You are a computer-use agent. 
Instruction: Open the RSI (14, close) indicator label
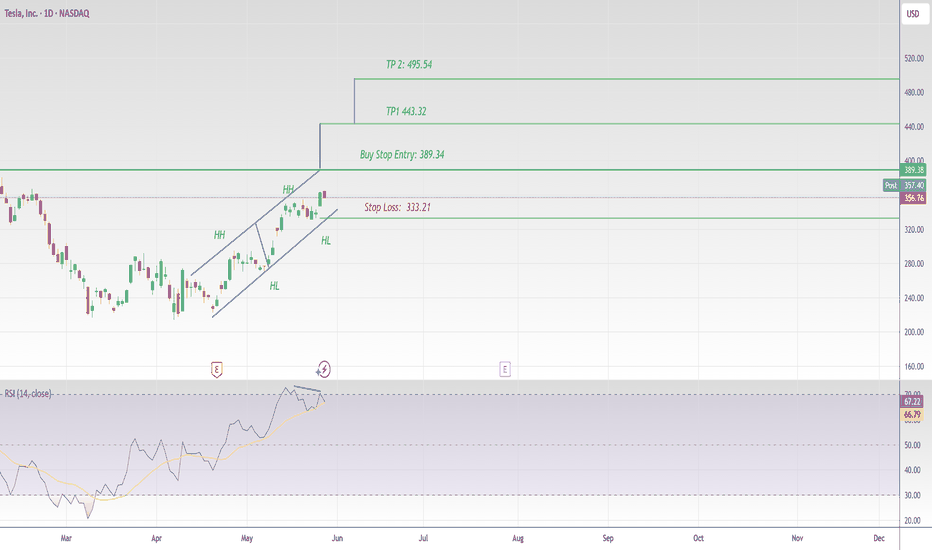tap(28, 394)
